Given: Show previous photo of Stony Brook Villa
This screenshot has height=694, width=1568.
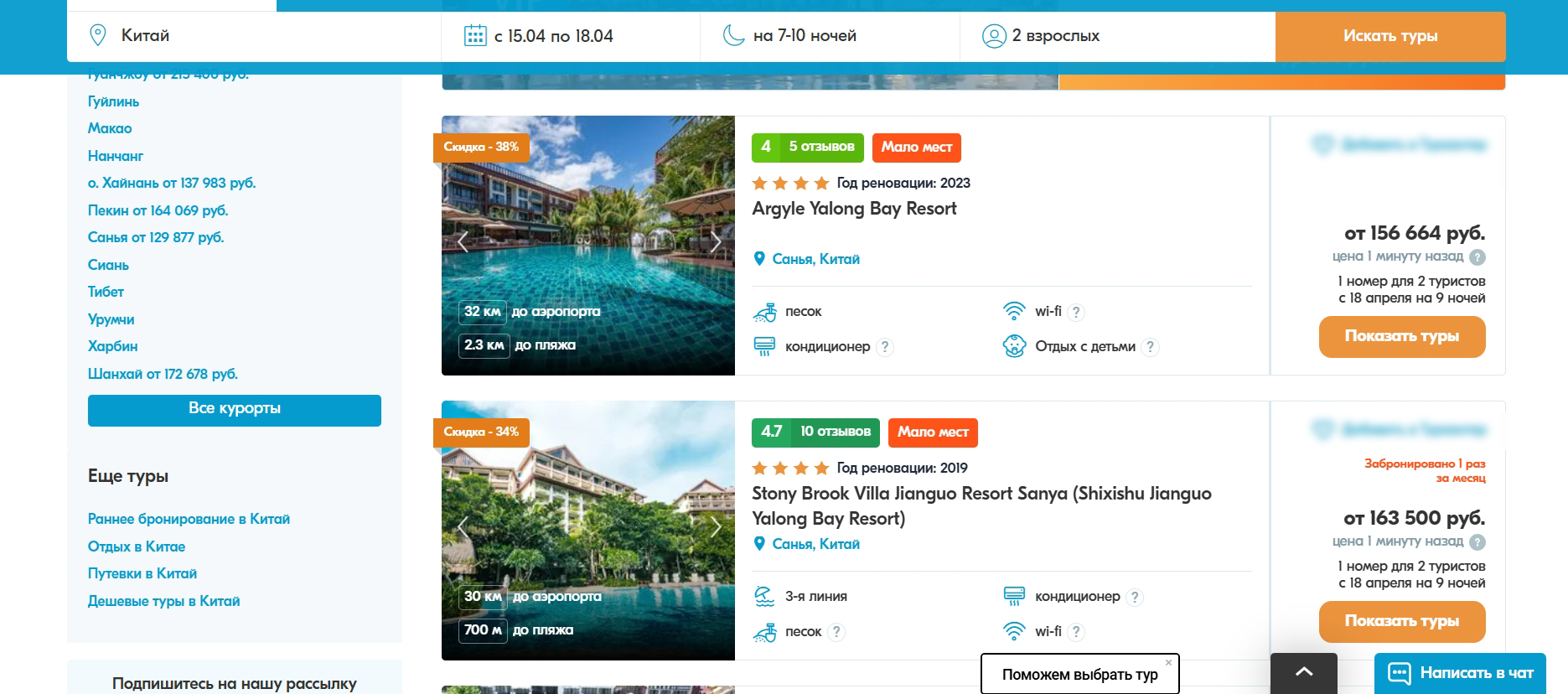Looking at the screenshot, I should (463, 527).
